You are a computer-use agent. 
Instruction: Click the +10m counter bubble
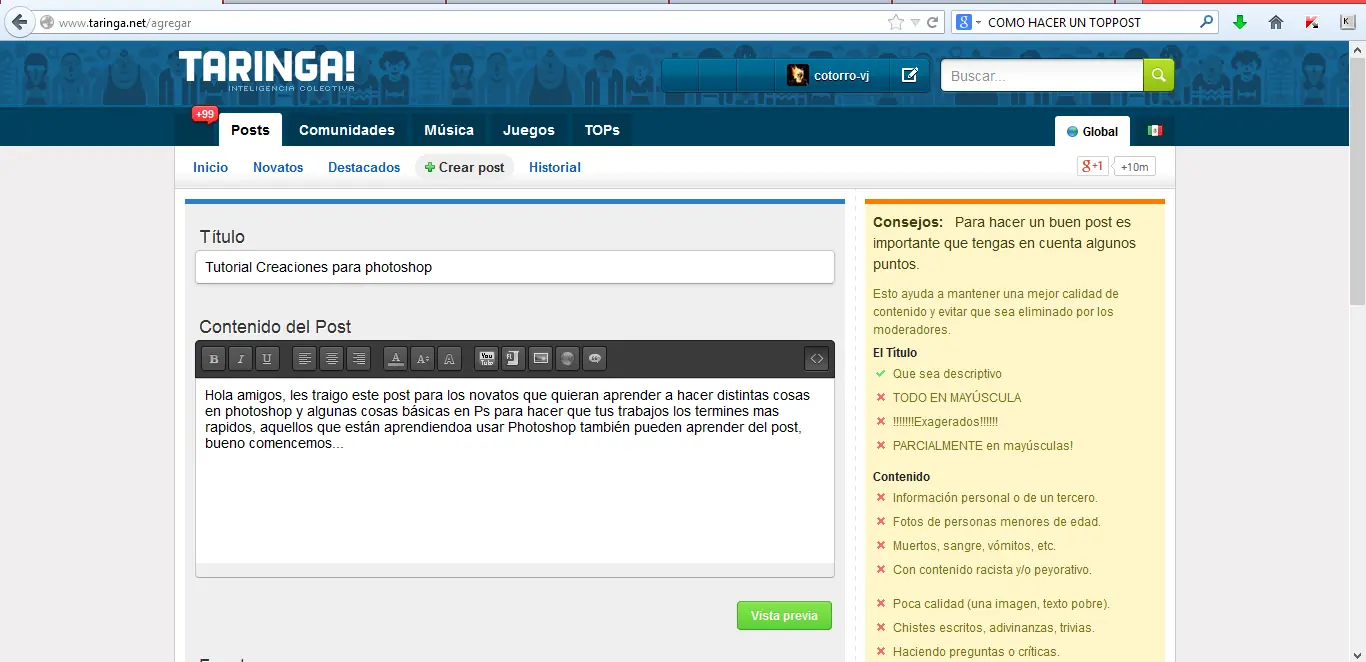[x=1134, y=167]
